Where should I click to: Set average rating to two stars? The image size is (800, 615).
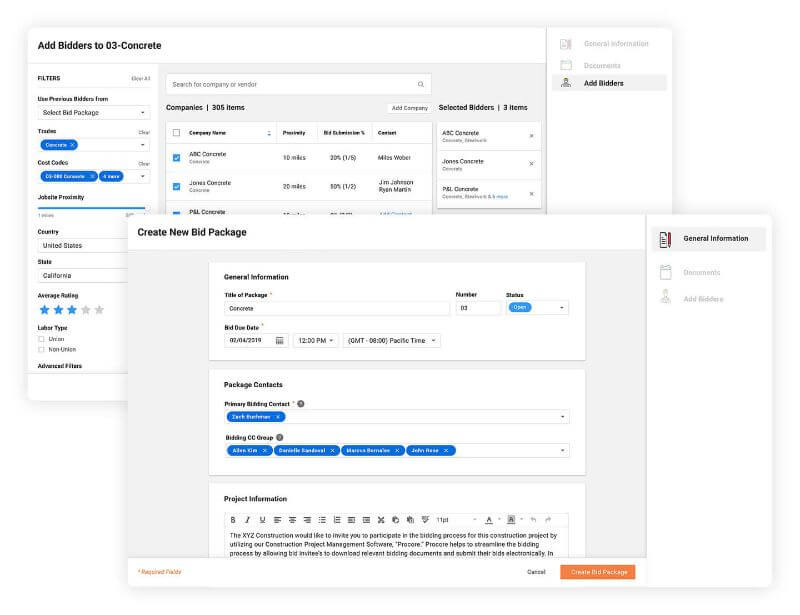(x=59, y=310)
